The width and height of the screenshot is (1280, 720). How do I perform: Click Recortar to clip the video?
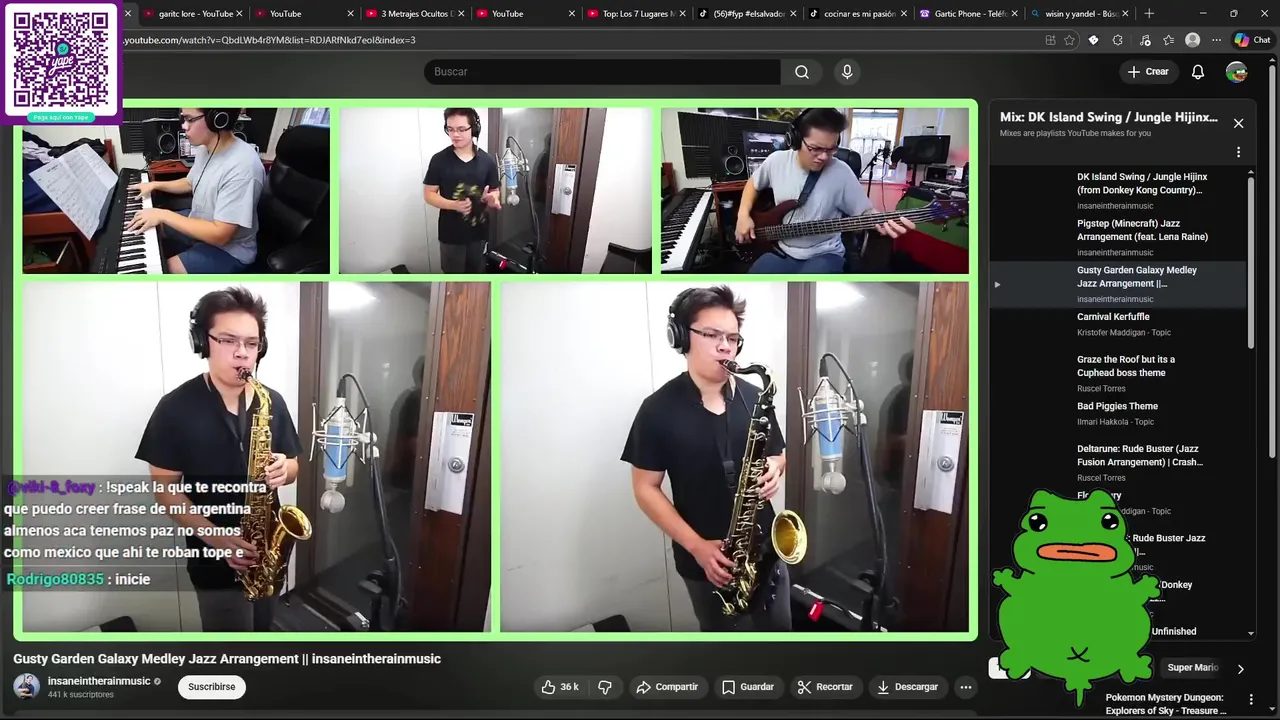(x=825, y=687)
